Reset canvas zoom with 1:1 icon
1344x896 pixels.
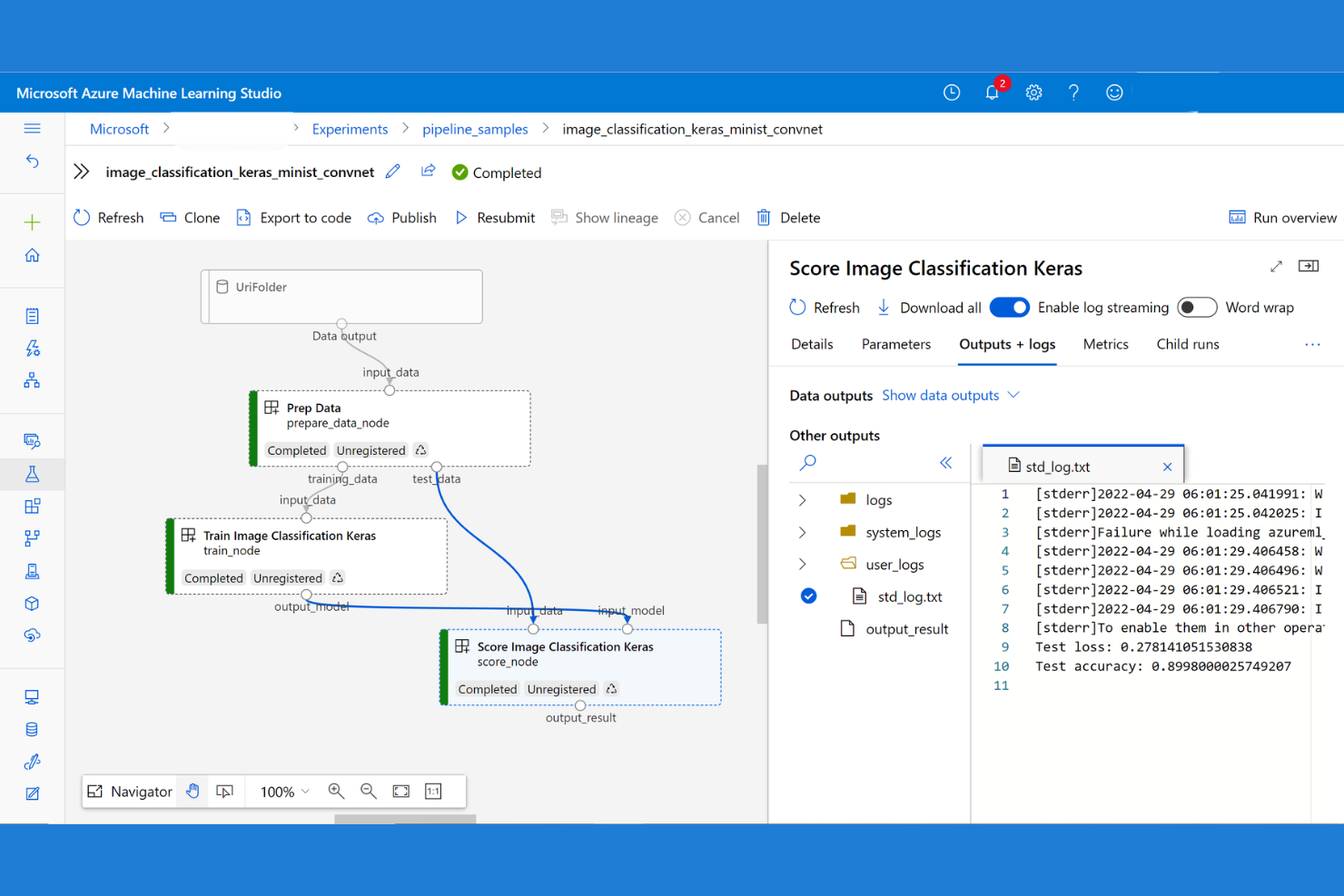433,792
